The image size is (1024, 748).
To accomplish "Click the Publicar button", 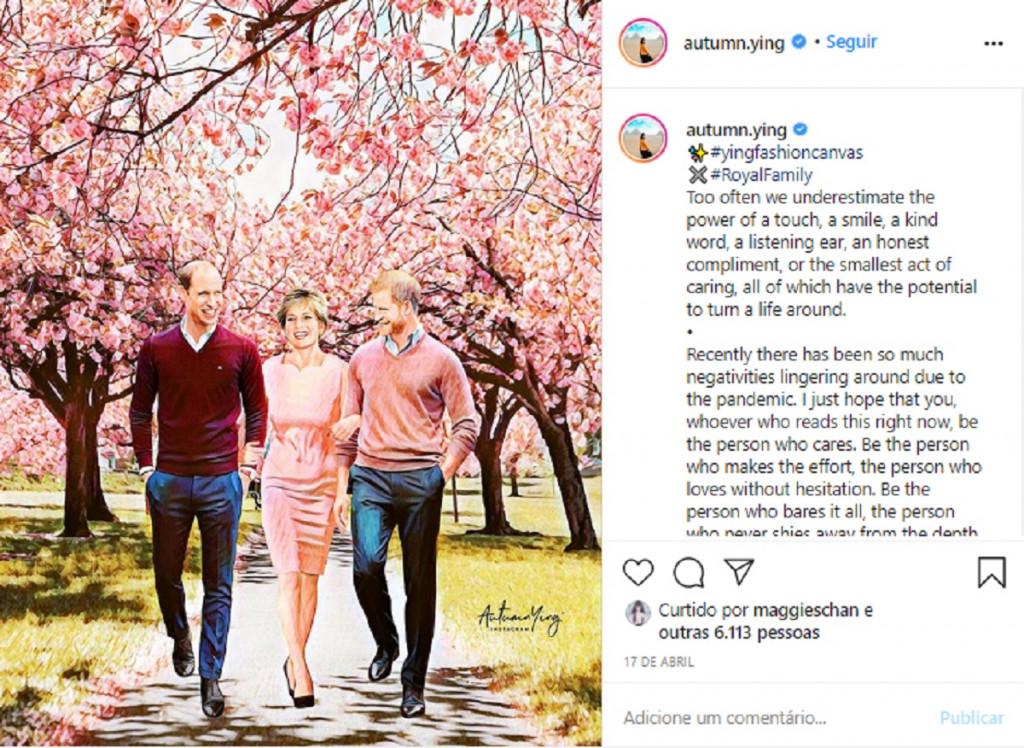I will [x=972, y=718].
